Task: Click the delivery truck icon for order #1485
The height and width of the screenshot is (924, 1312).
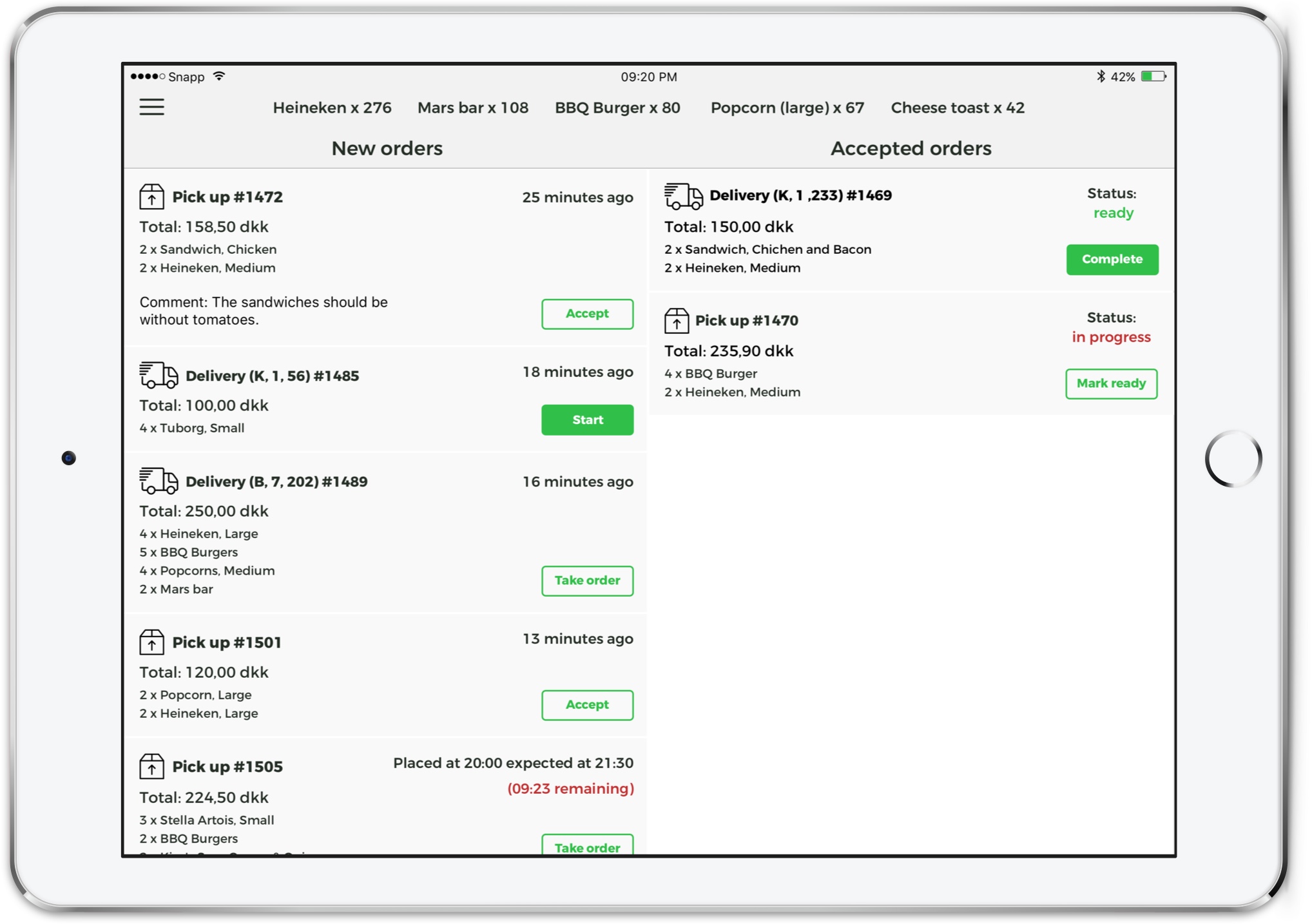Action: coord(159,375)
